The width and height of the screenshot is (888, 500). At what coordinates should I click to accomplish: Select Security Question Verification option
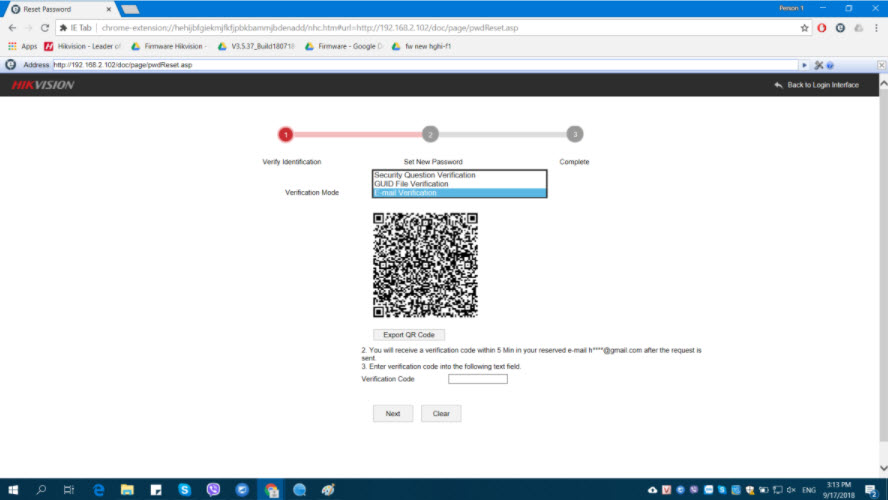coord(425,175)
